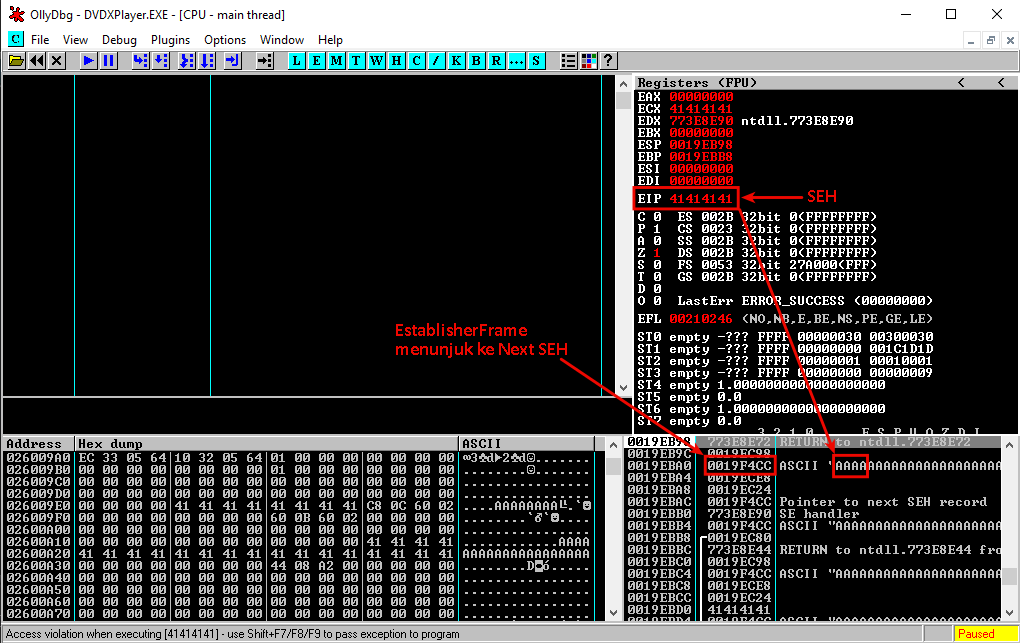
Task: Click the stack pane scroll-up arrow
Action: click(x=1009, y=445)
